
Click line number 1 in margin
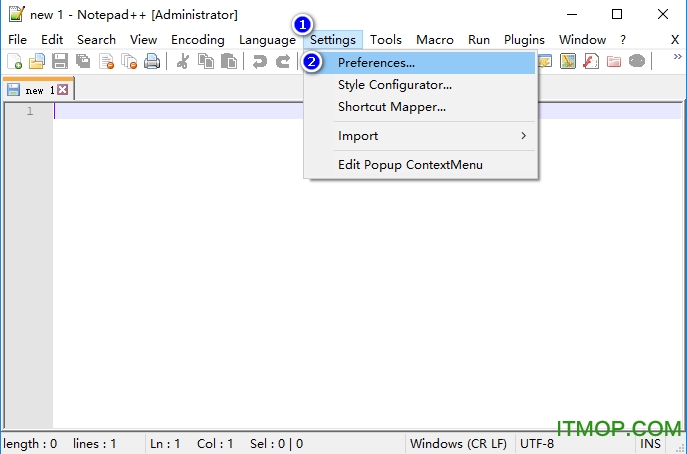(30, 111)
